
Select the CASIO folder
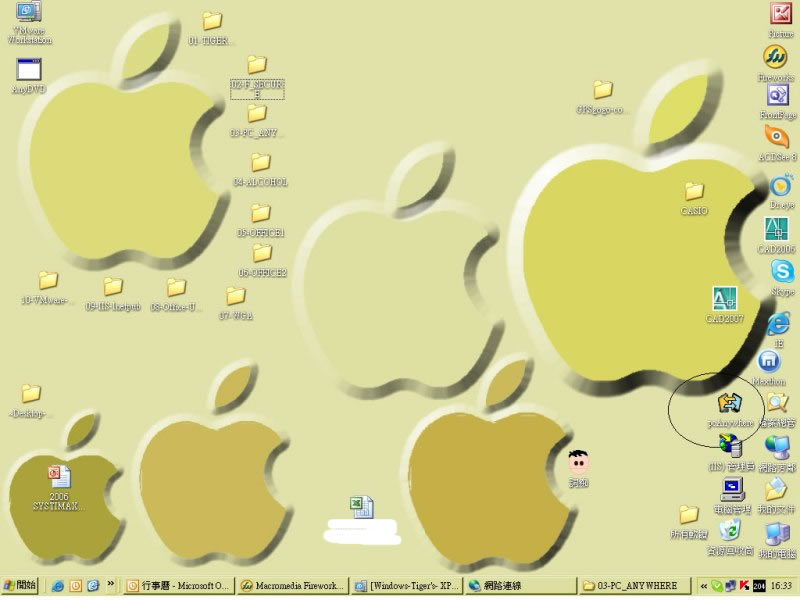point(694,191)
